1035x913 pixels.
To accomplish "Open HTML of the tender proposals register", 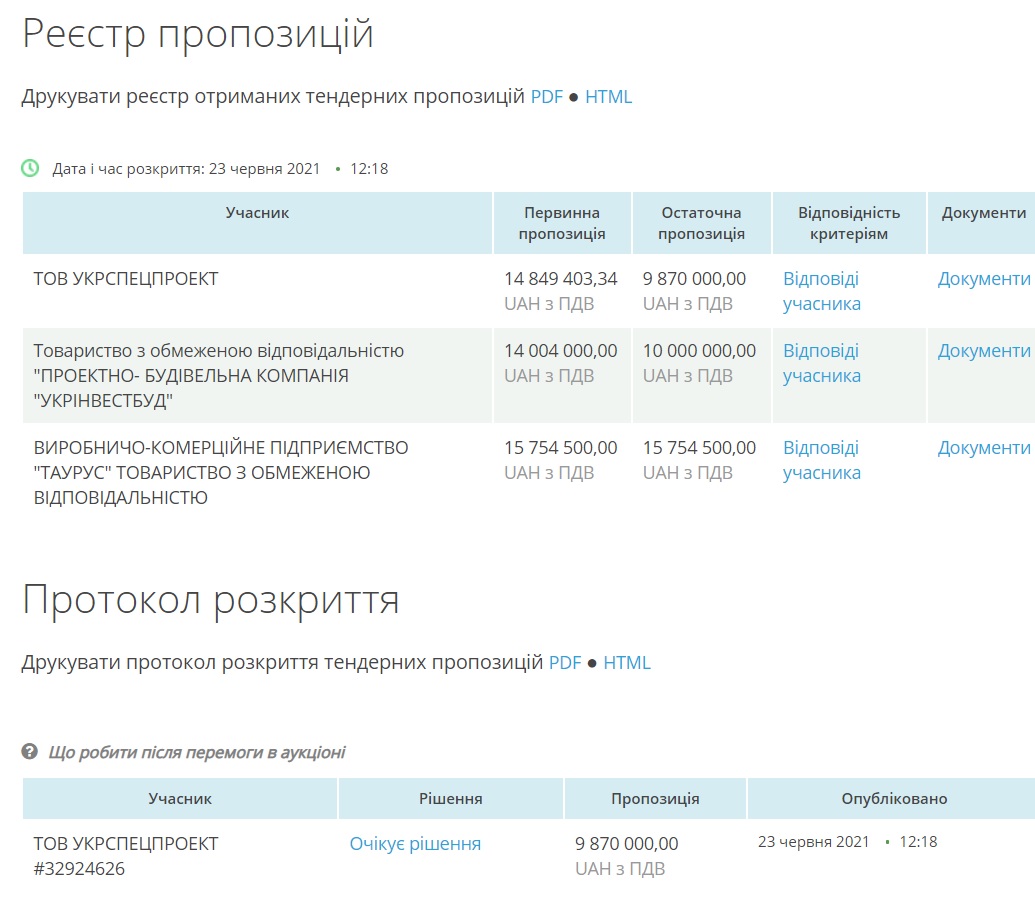I will pos(608,97).
